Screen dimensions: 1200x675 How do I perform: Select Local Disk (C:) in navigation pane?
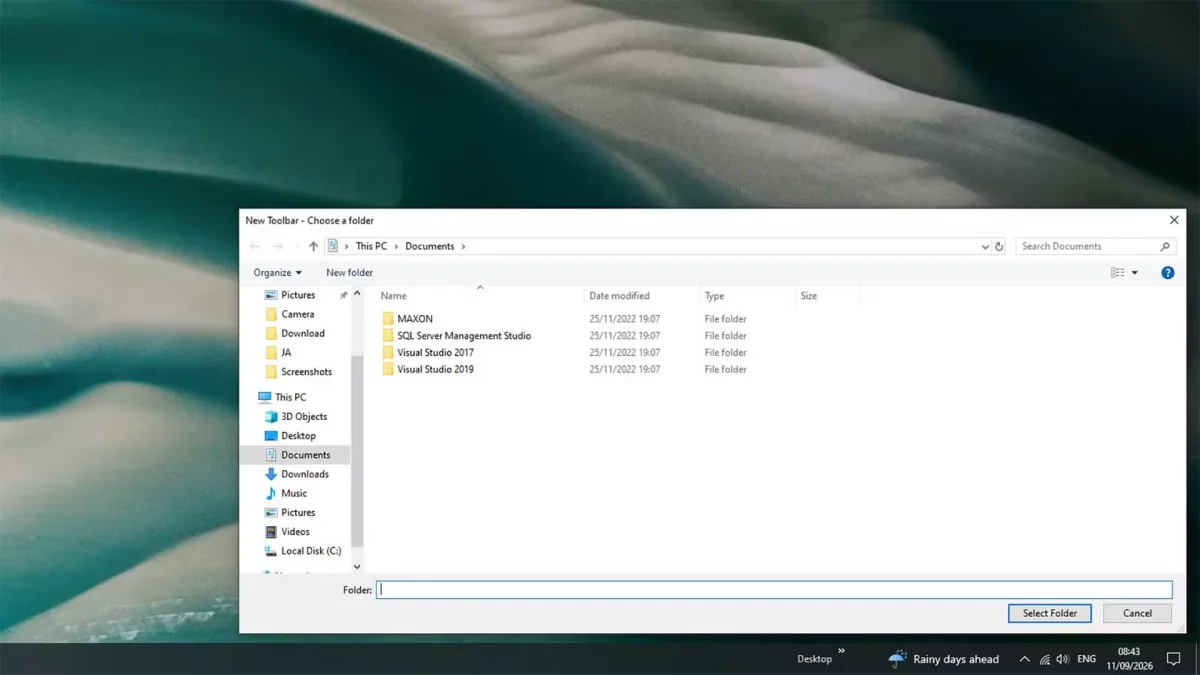tap(311, 551)
